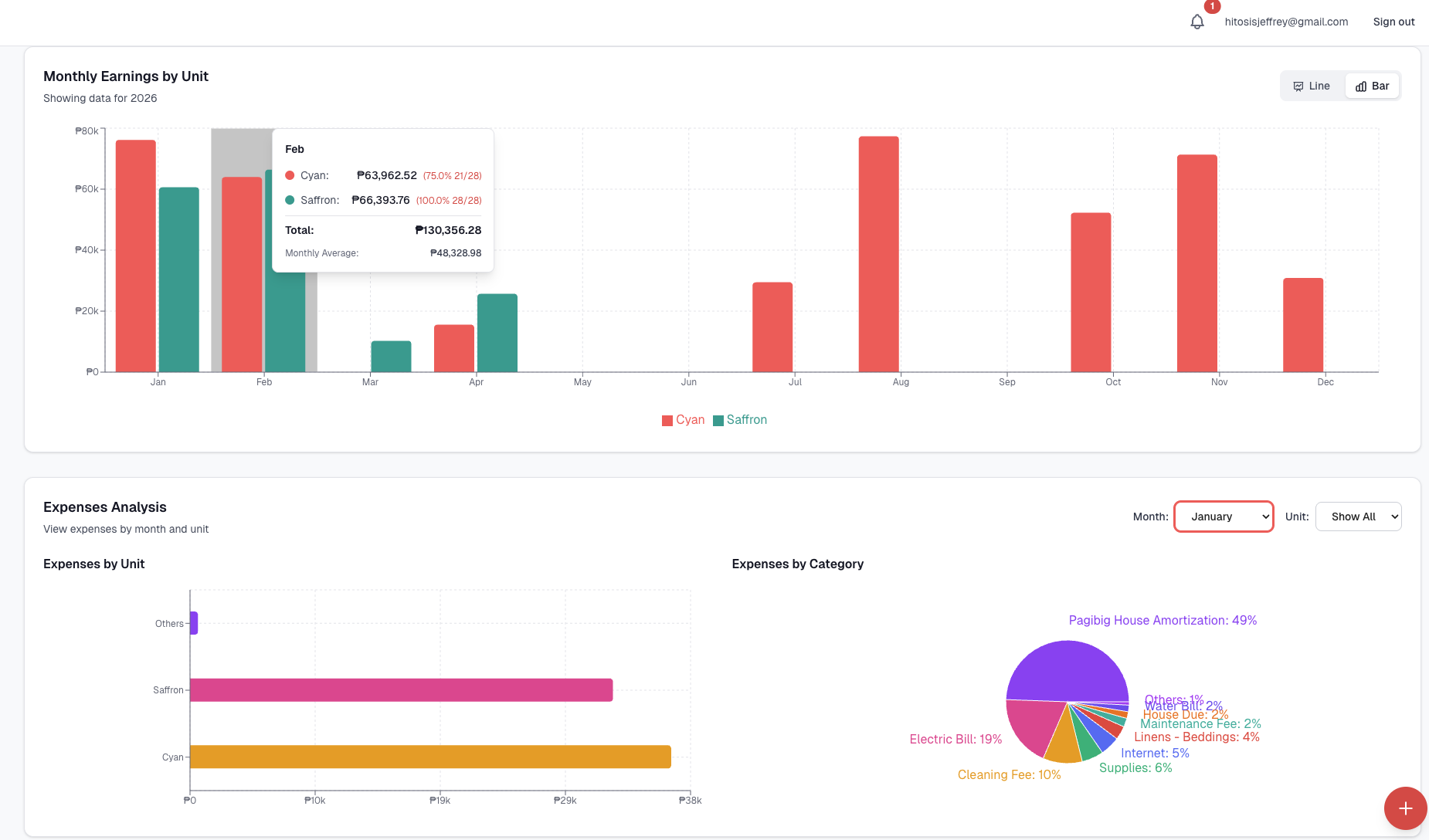Screen dimensions: 1429x840
Task: Click the hitosisjeffrey@gmail.com account email
Action: (1286, 22)
